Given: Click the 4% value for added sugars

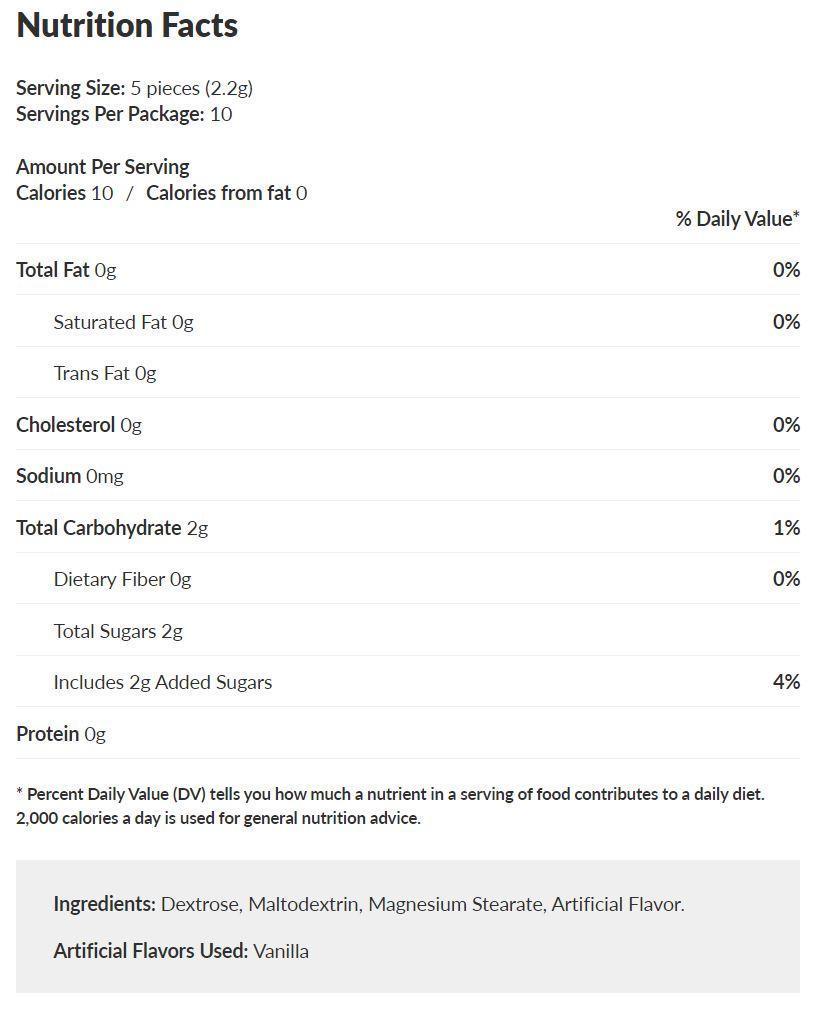Looking at the screenshot, I should click(786, 682).
